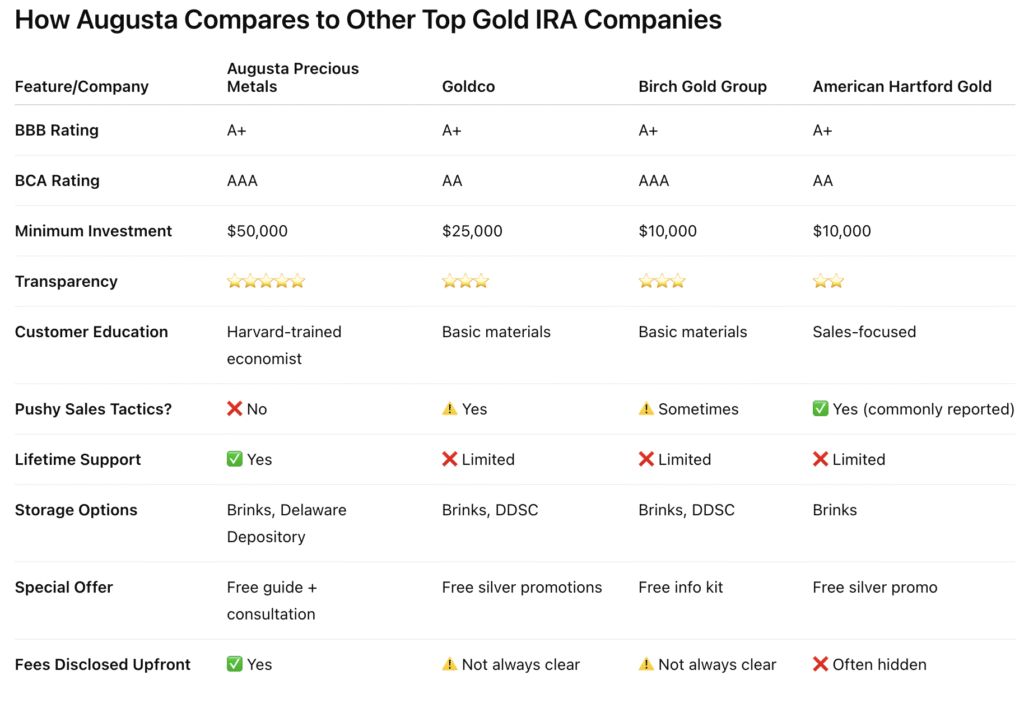Click the American Hartford Gold header

click(901, 87)
